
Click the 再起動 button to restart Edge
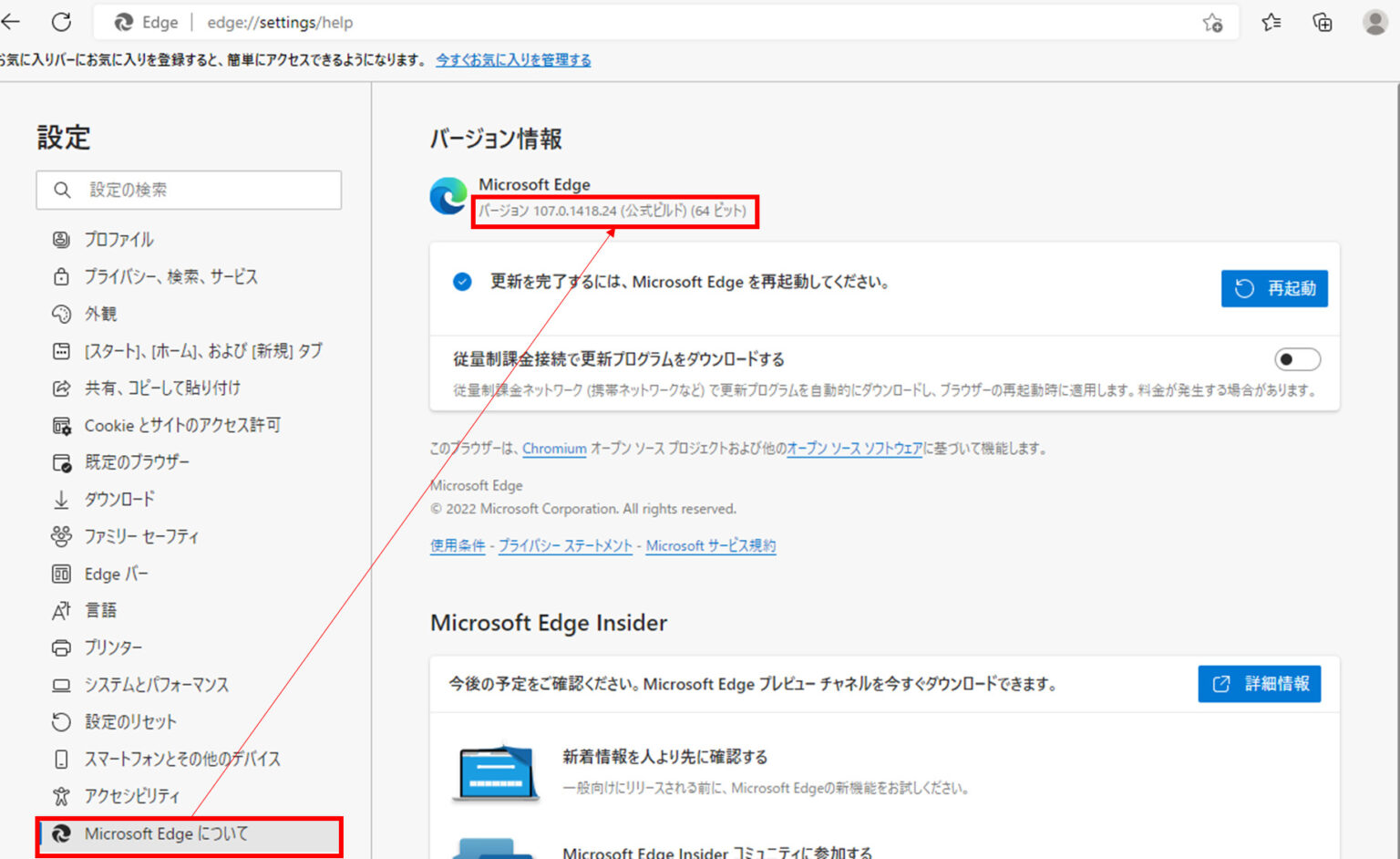click(1274, 288)
